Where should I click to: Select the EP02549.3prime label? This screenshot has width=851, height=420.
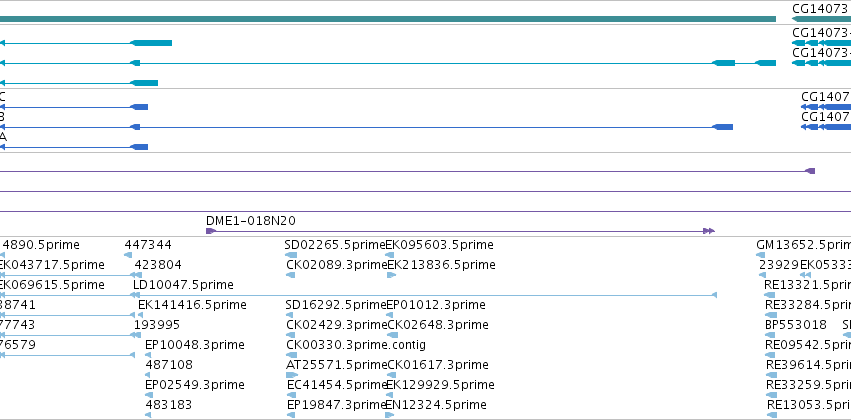[x=195, y=385]
